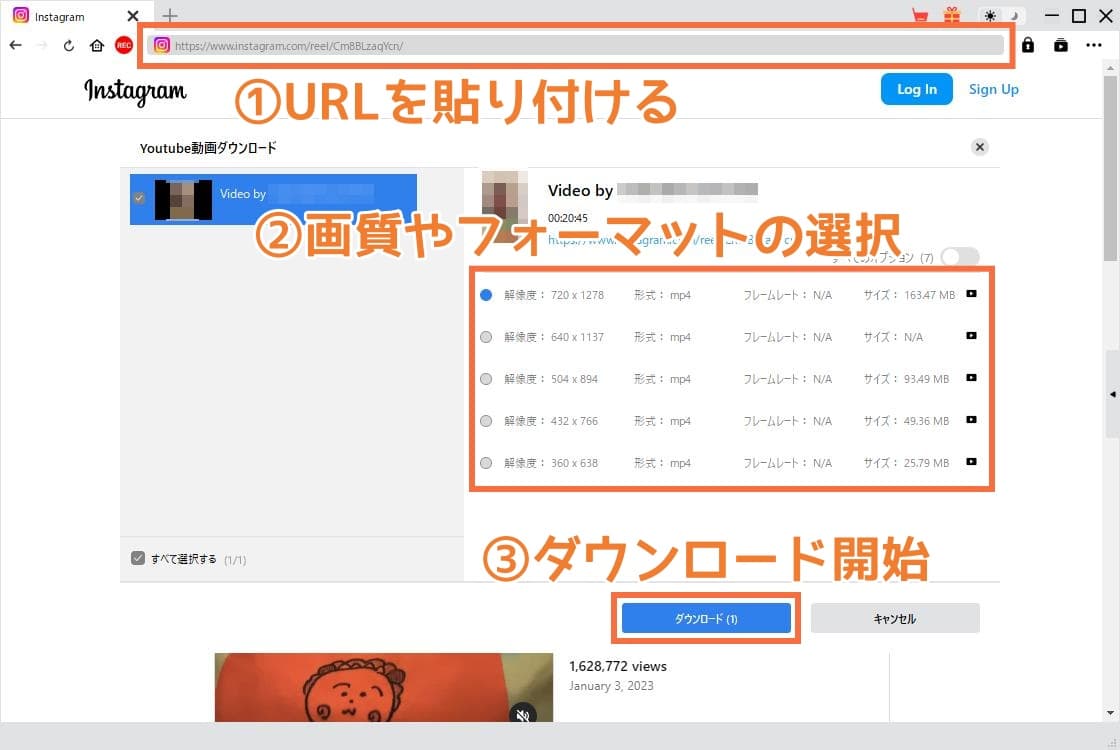Click the キャンセル button
This screenshot has width=1120, height=750.
pos(895,619)
